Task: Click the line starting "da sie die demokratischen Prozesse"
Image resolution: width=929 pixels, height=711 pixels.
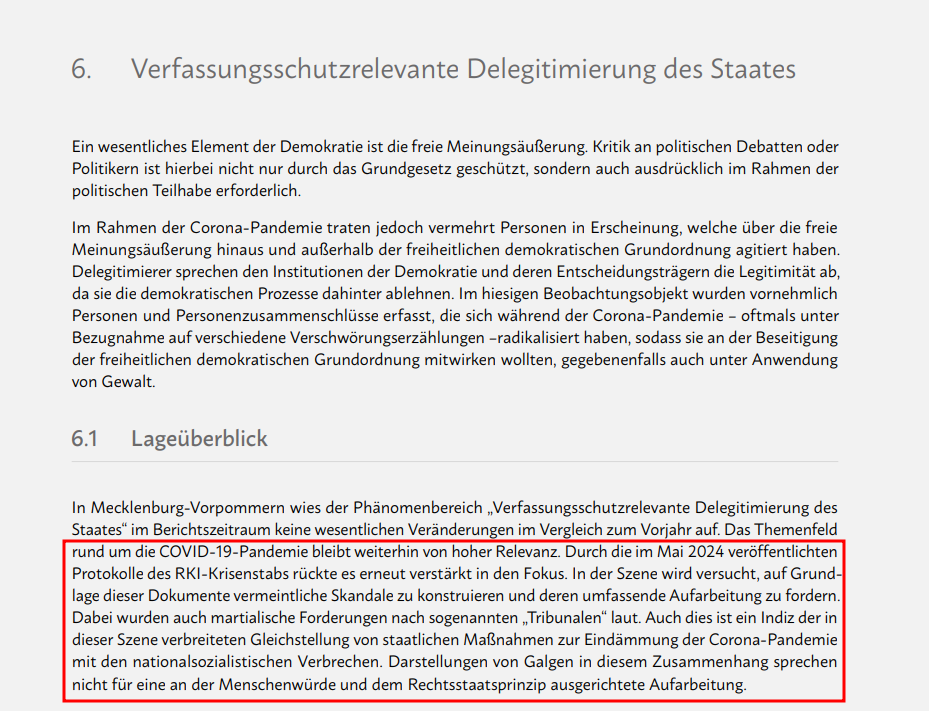Action: coord(455,294)
